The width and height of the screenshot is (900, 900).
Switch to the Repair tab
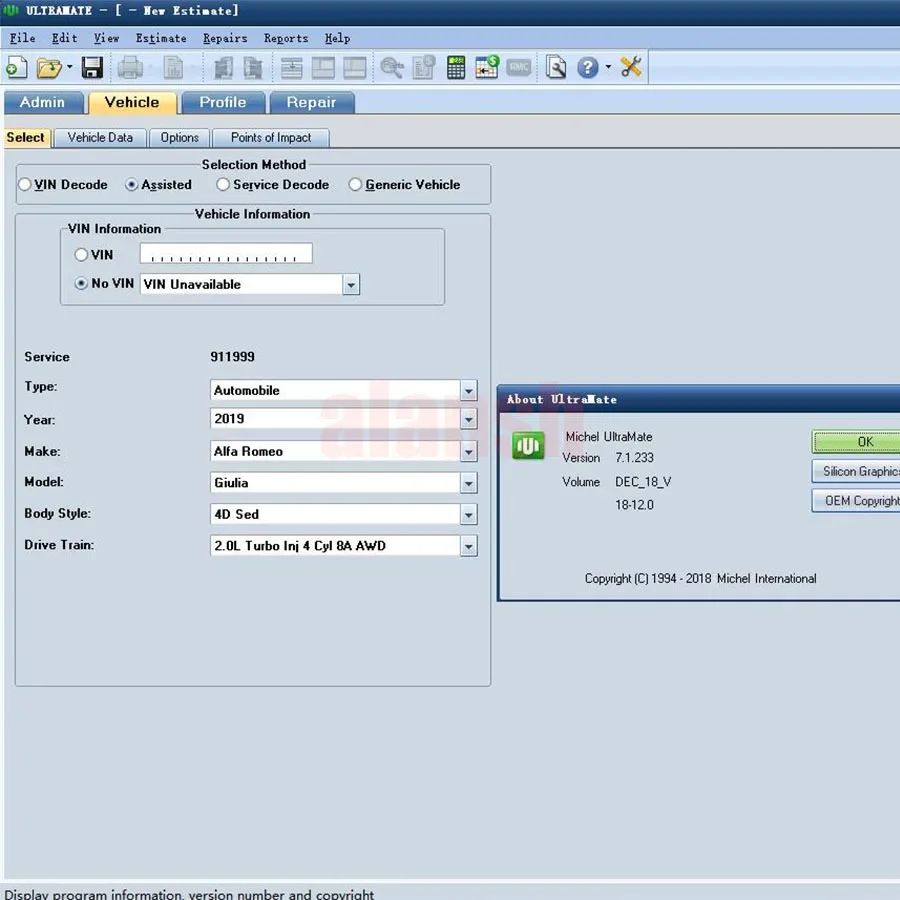pyautogui.click(x=311, y=102)
